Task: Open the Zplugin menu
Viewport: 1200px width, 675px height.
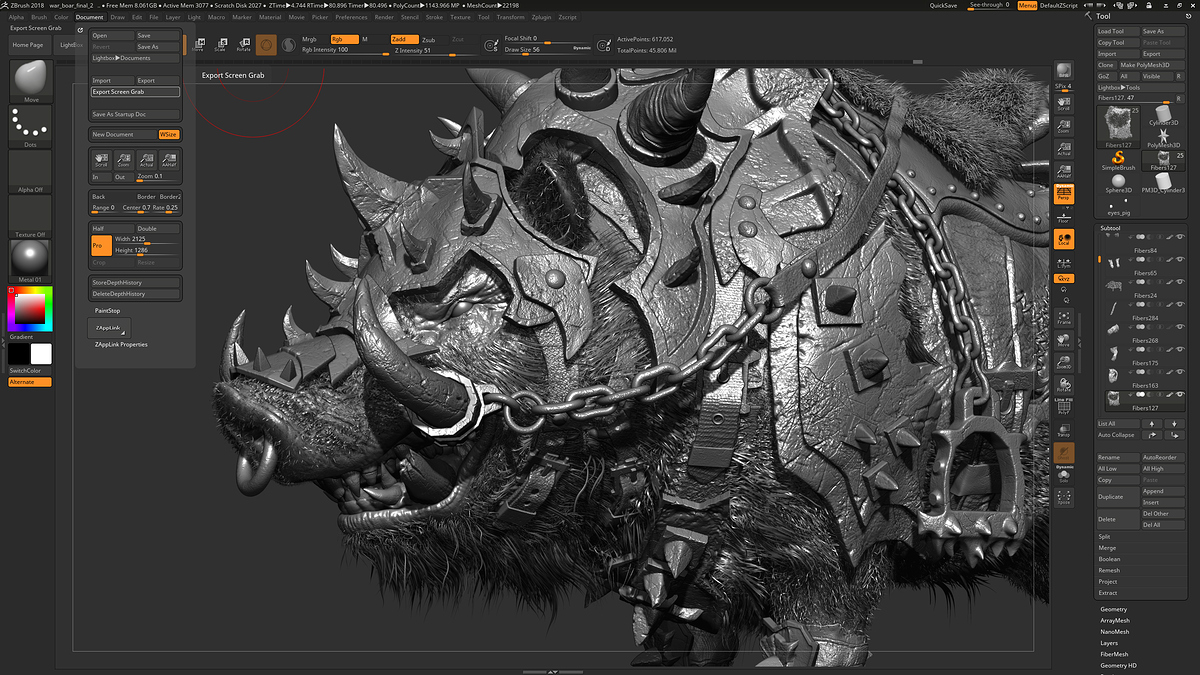Action: tap(541, 17)
